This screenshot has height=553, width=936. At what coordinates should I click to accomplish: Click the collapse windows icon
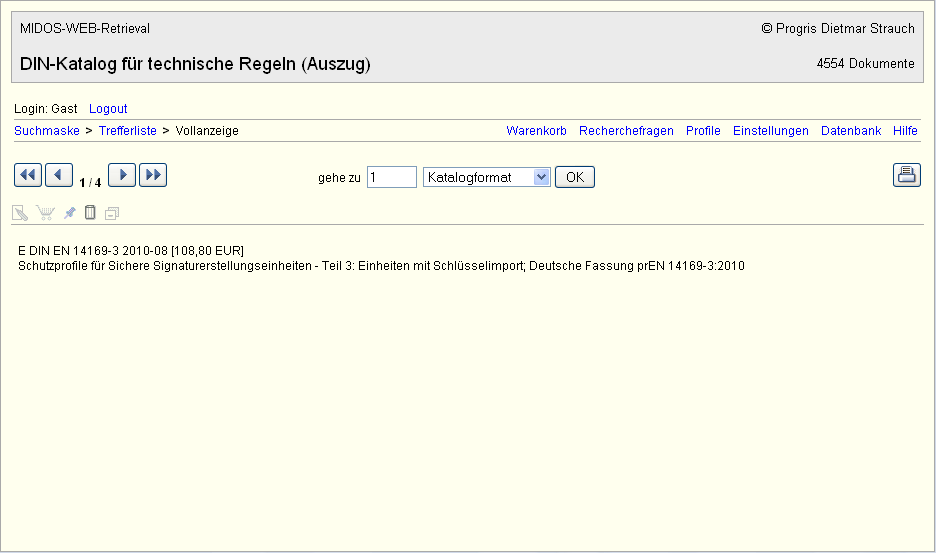point(112,213)
